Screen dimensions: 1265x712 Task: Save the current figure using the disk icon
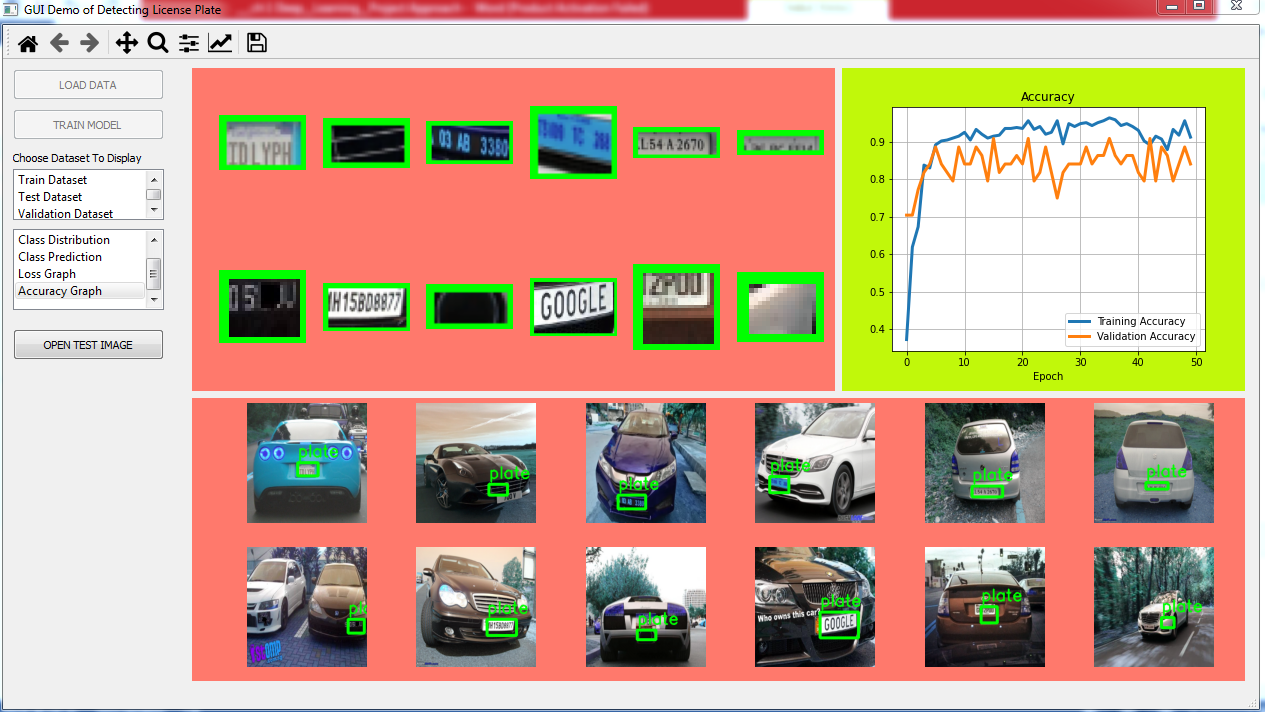click(256, 43)
